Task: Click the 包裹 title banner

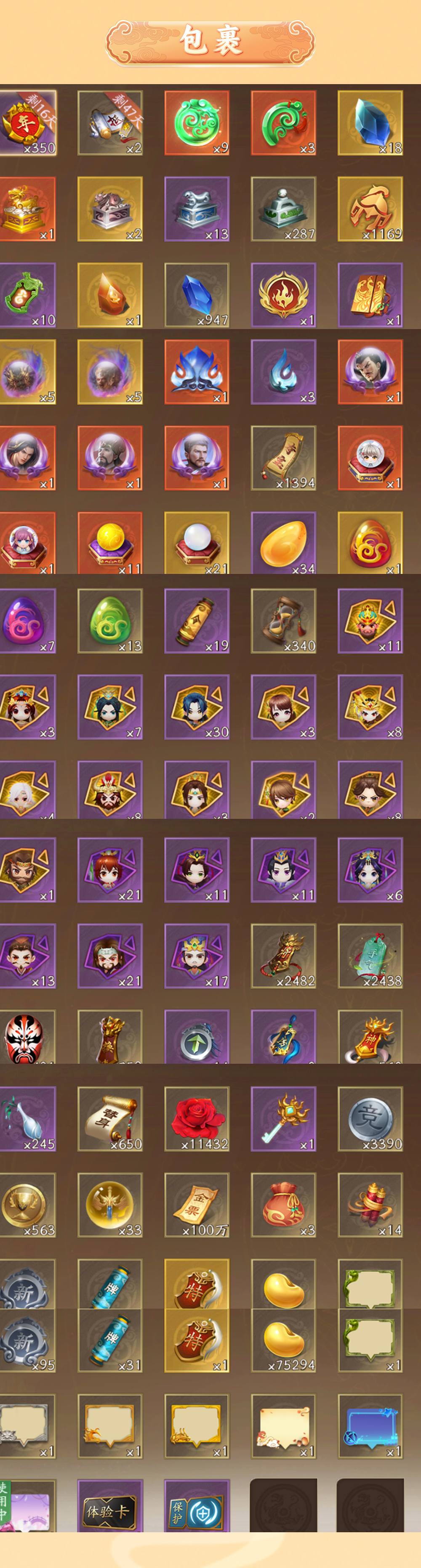Action: (x=211, y=41)
